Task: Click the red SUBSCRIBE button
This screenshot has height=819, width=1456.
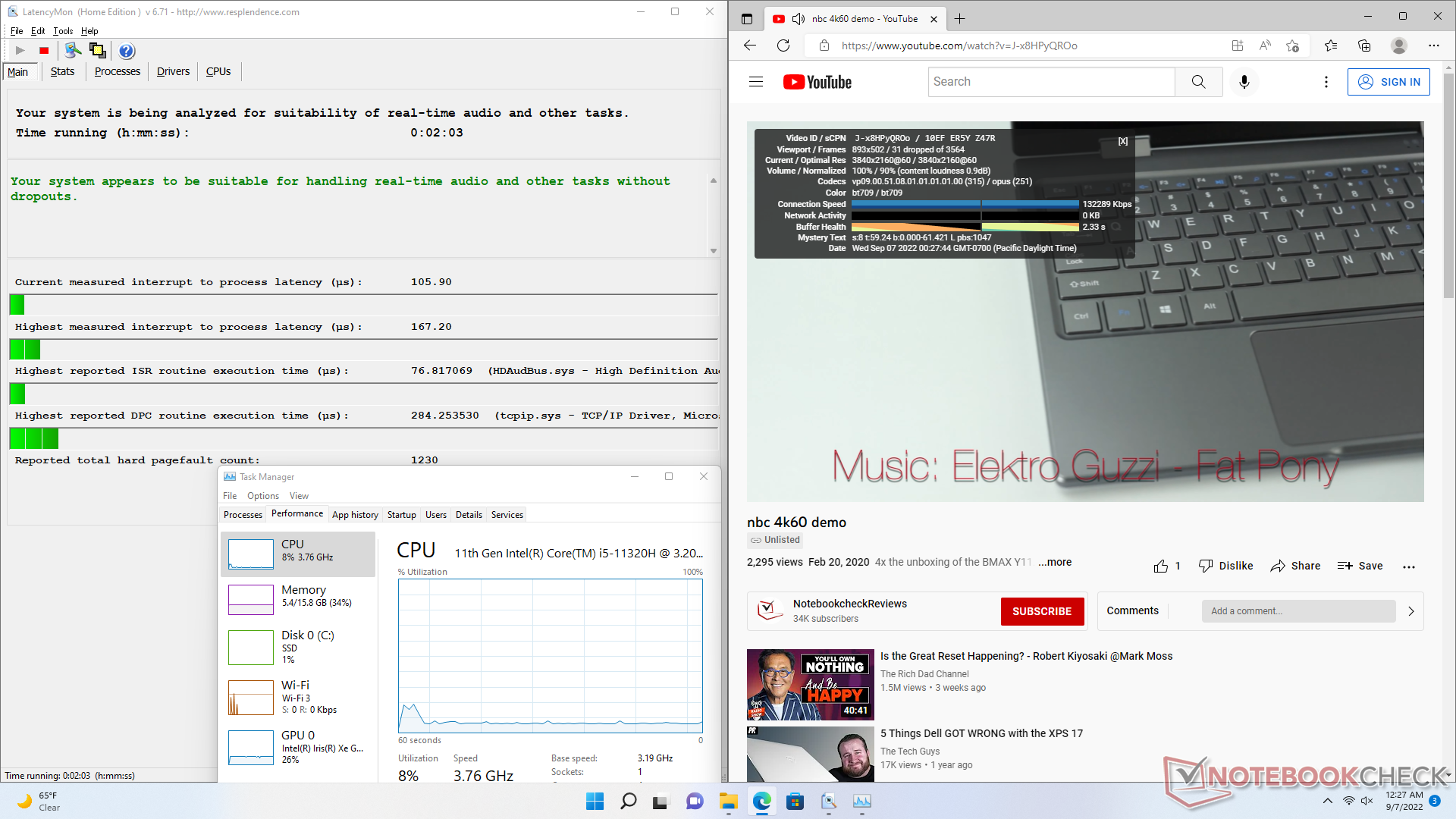Action: [1042, 611]
